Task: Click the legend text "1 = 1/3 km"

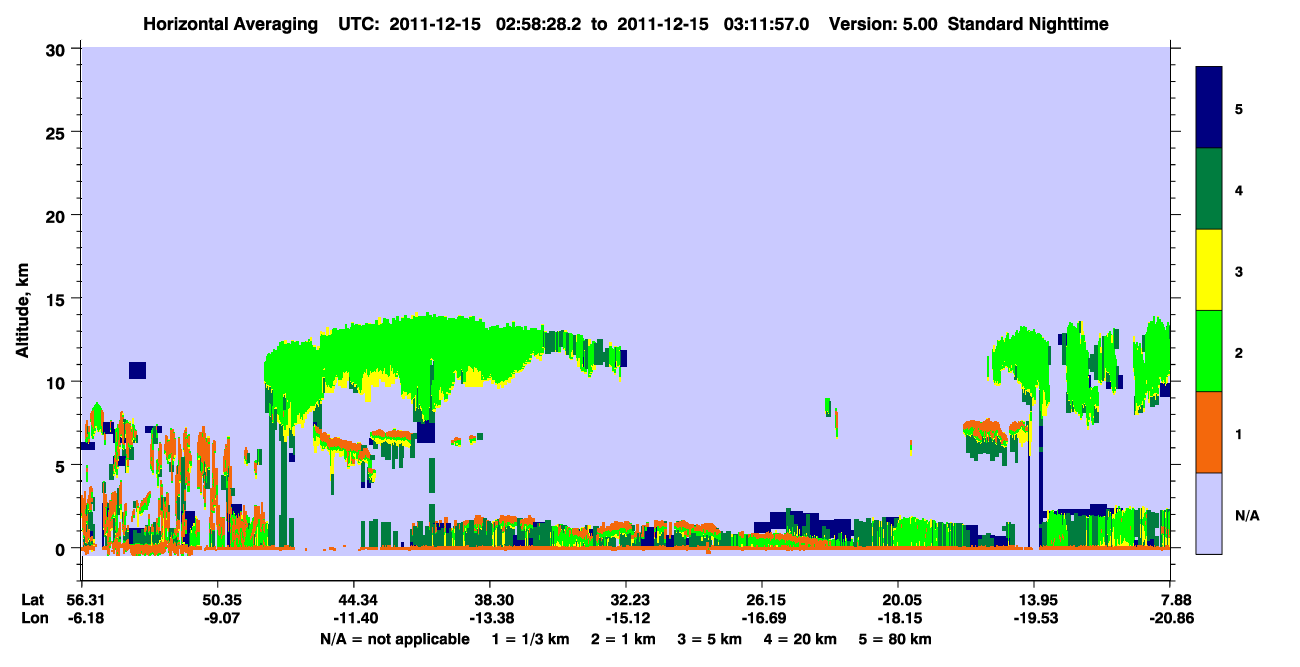Action: [x=530, y=639]
